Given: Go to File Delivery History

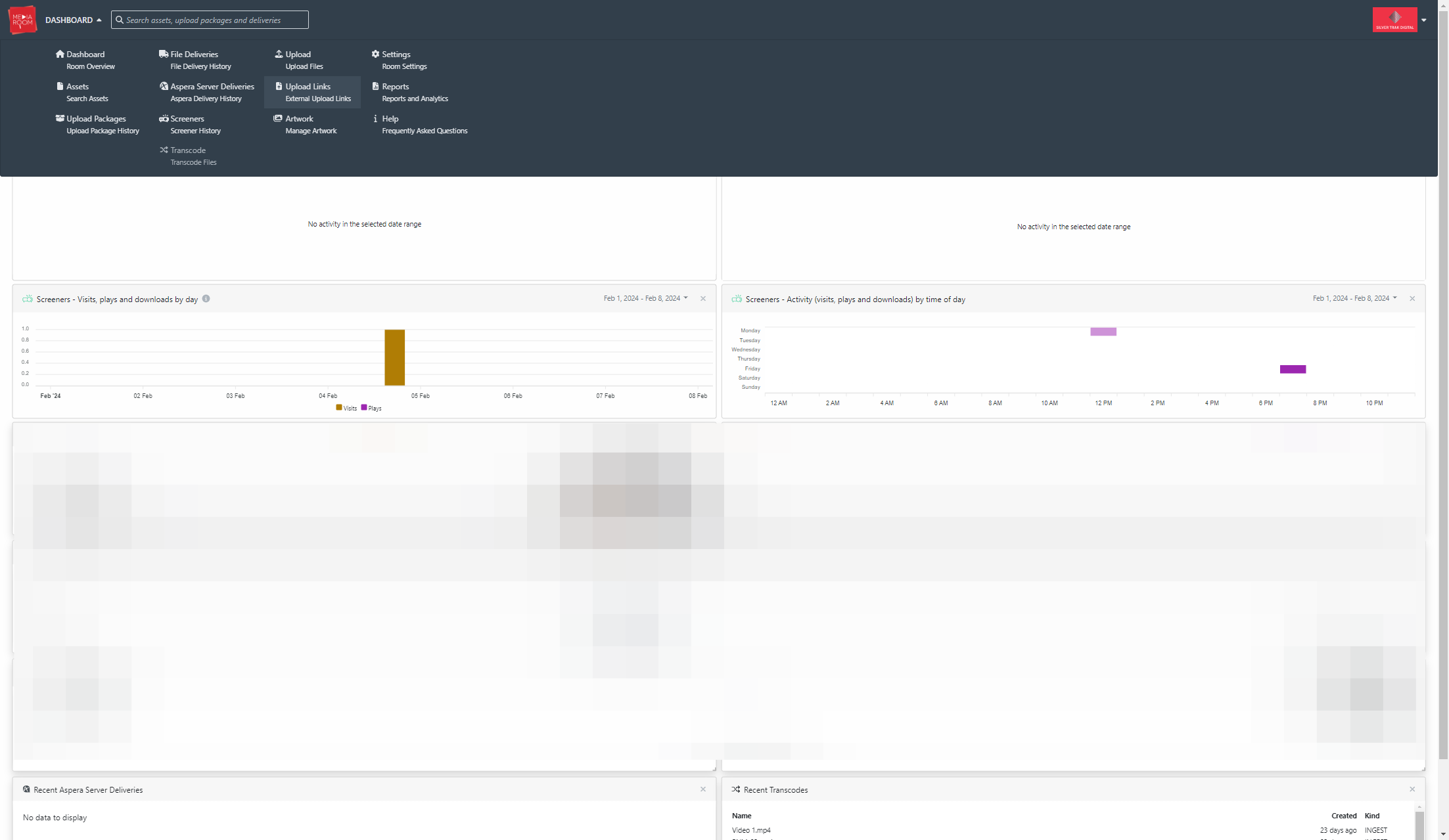Looking at the screenshot, I should coord(200,66).
